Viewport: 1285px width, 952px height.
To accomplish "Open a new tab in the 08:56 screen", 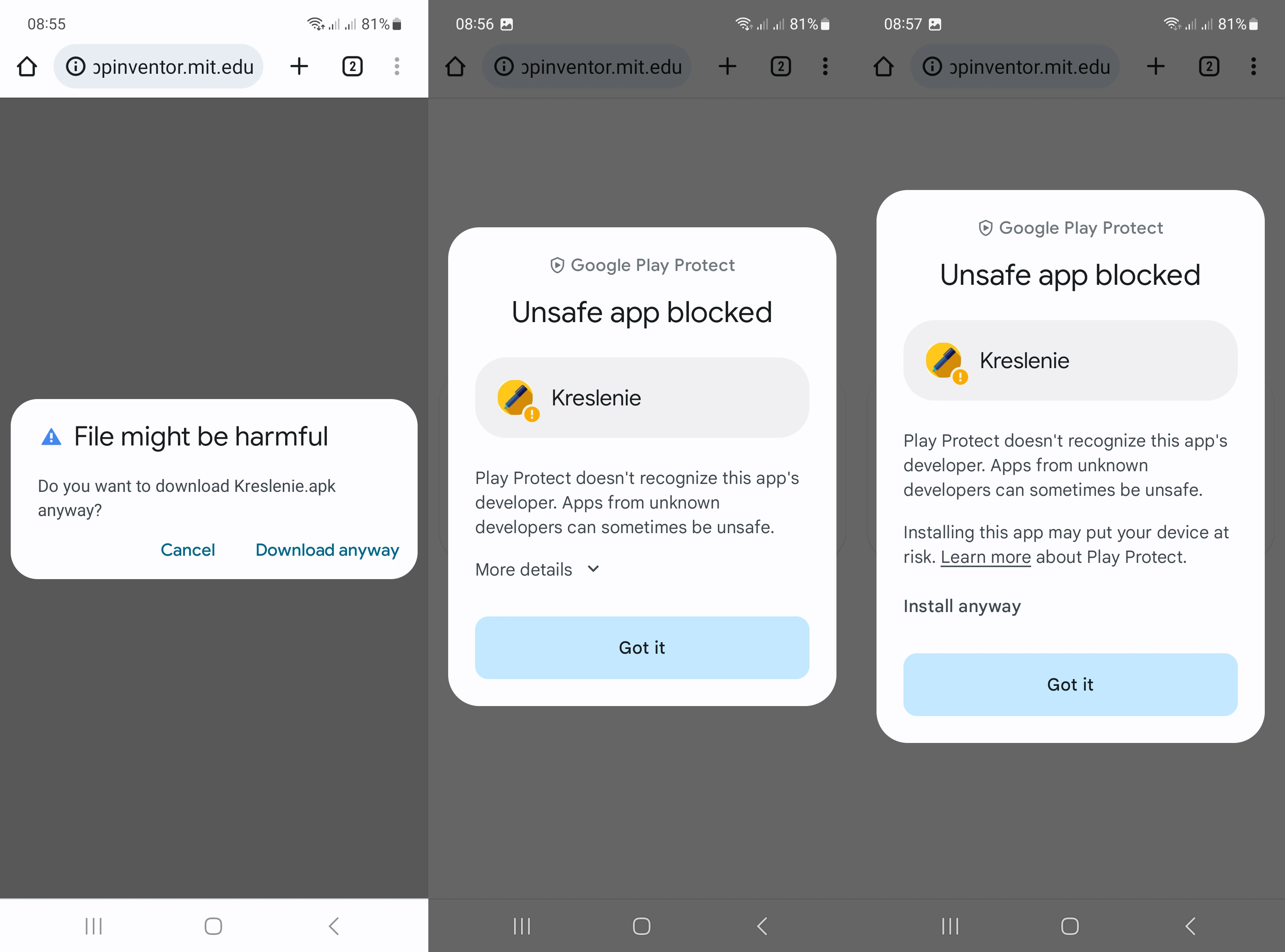I will click(727, 66).
